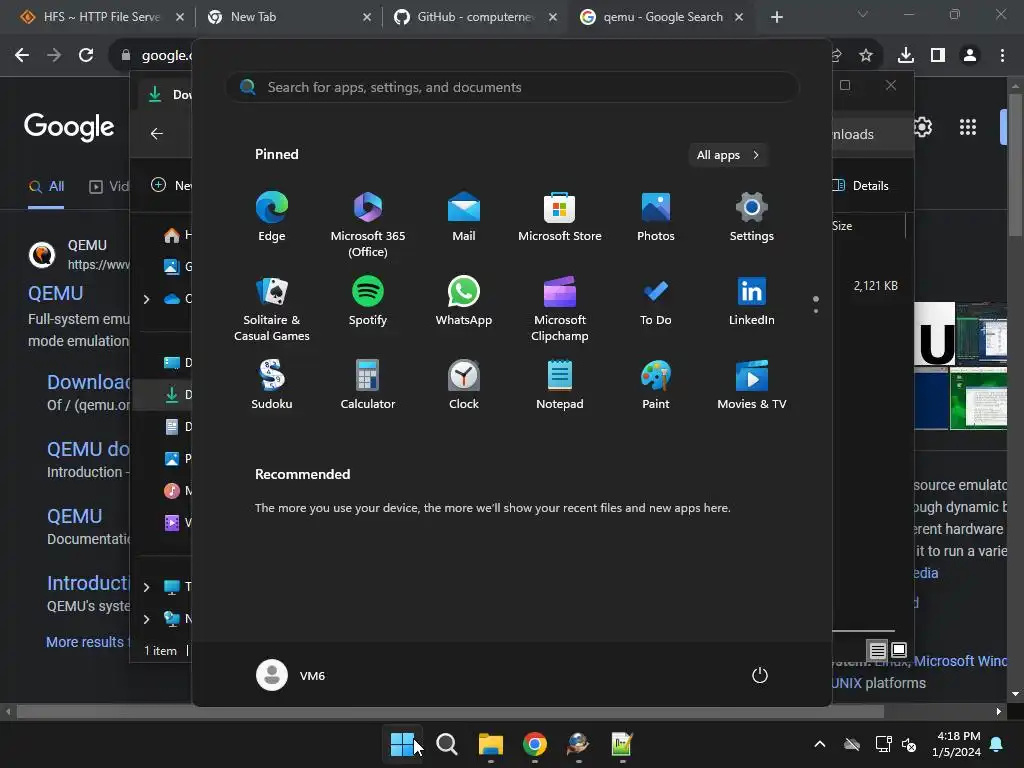Screen dimensions: 1024x768
Task: Click the Back arrow in File Explorer
Action: pos(157,133)
